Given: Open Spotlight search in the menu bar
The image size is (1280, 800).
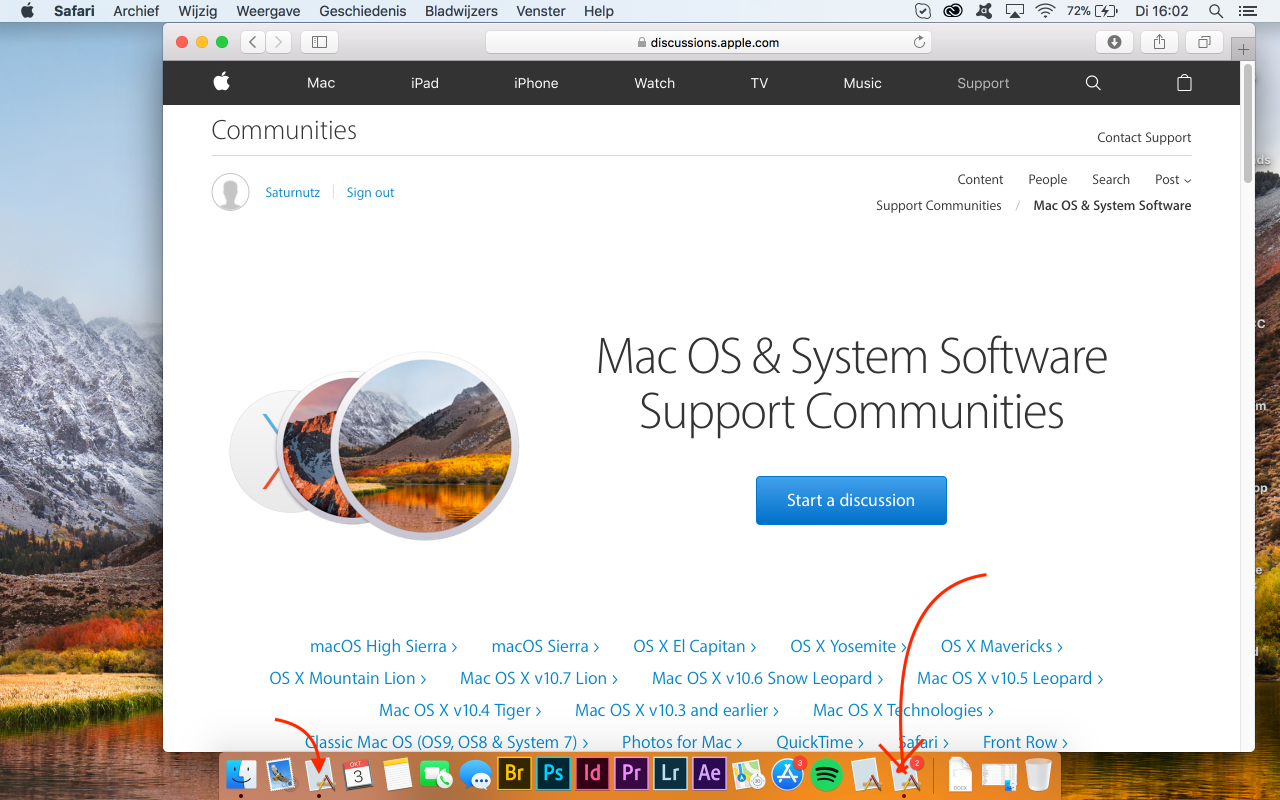Looking at the screenshot, I should 1216,11.
